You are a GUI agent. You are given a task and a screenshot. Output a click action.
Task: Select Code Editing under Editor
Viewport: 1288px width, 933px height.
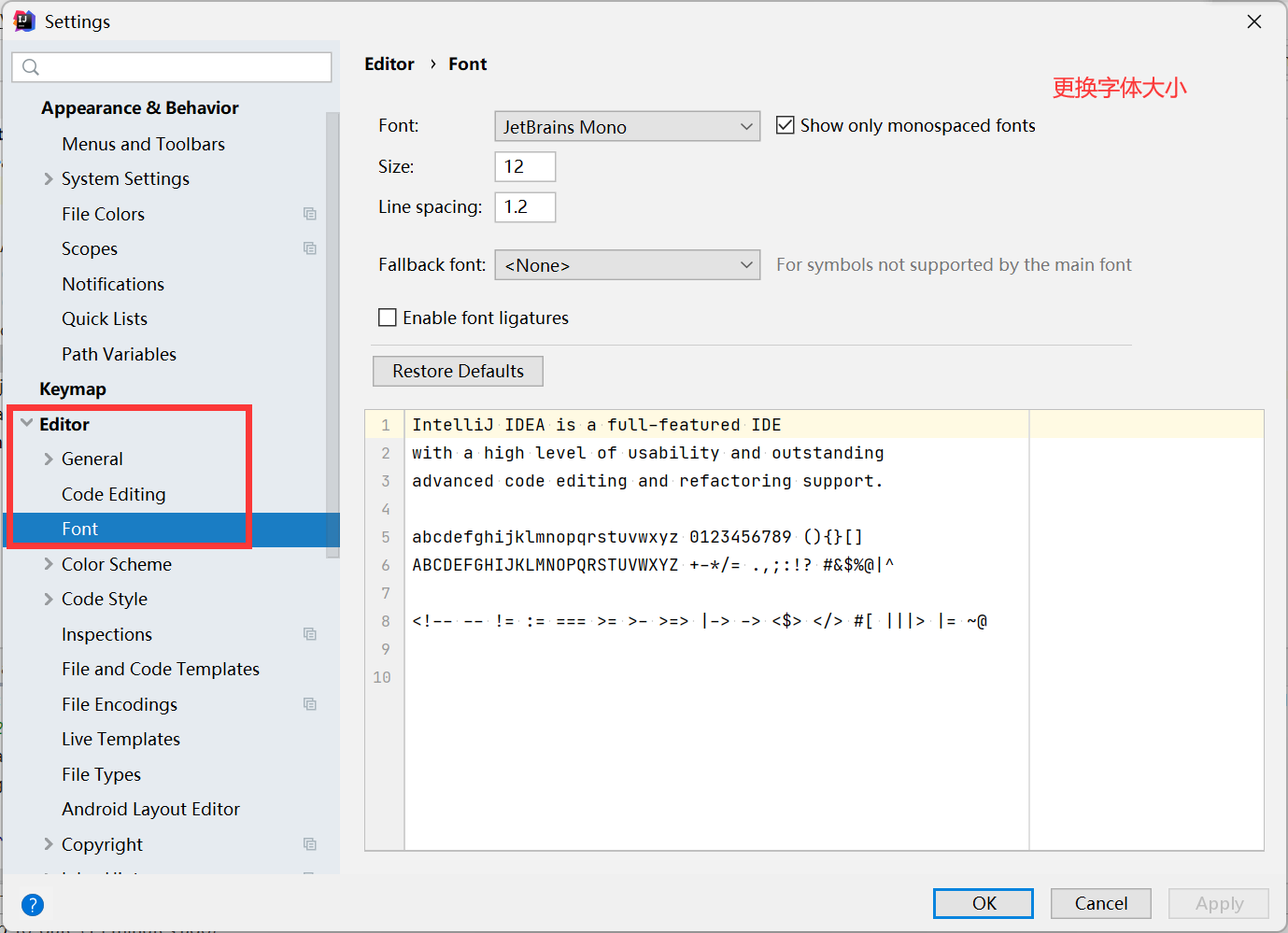point(114,494)
